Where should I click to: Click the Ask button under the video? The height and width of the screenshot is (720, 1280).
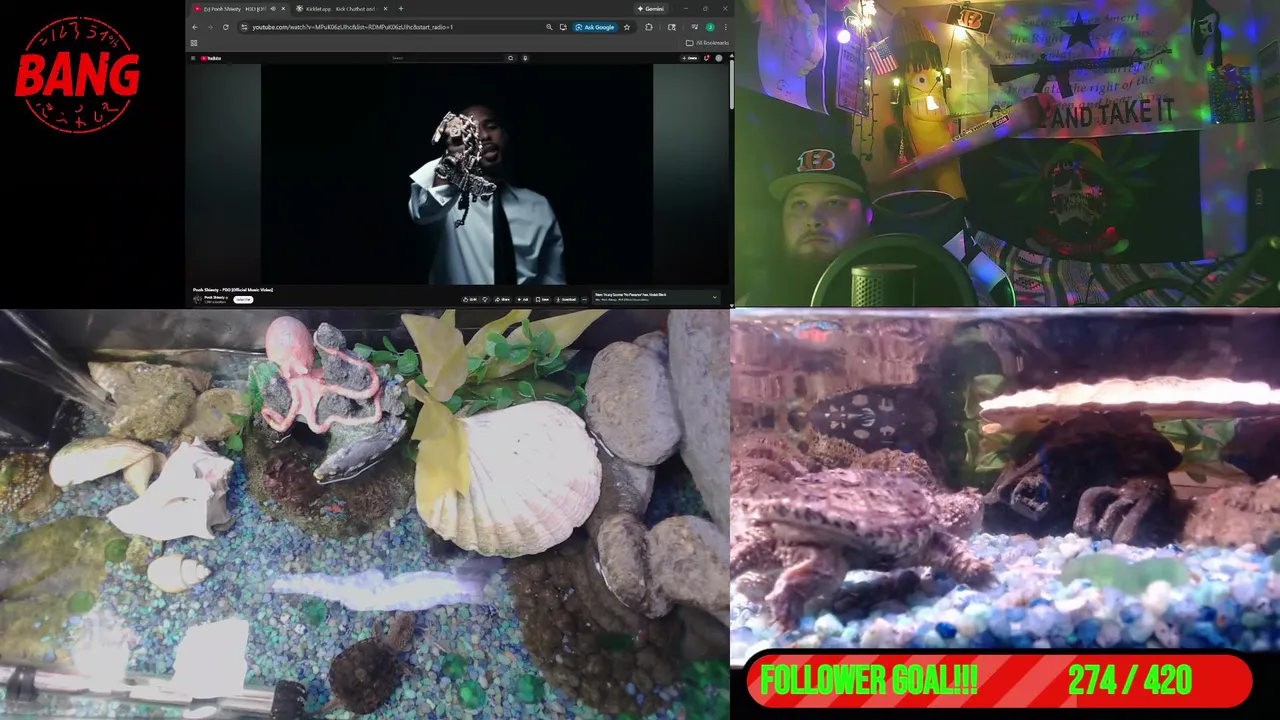tap(522, 299)
